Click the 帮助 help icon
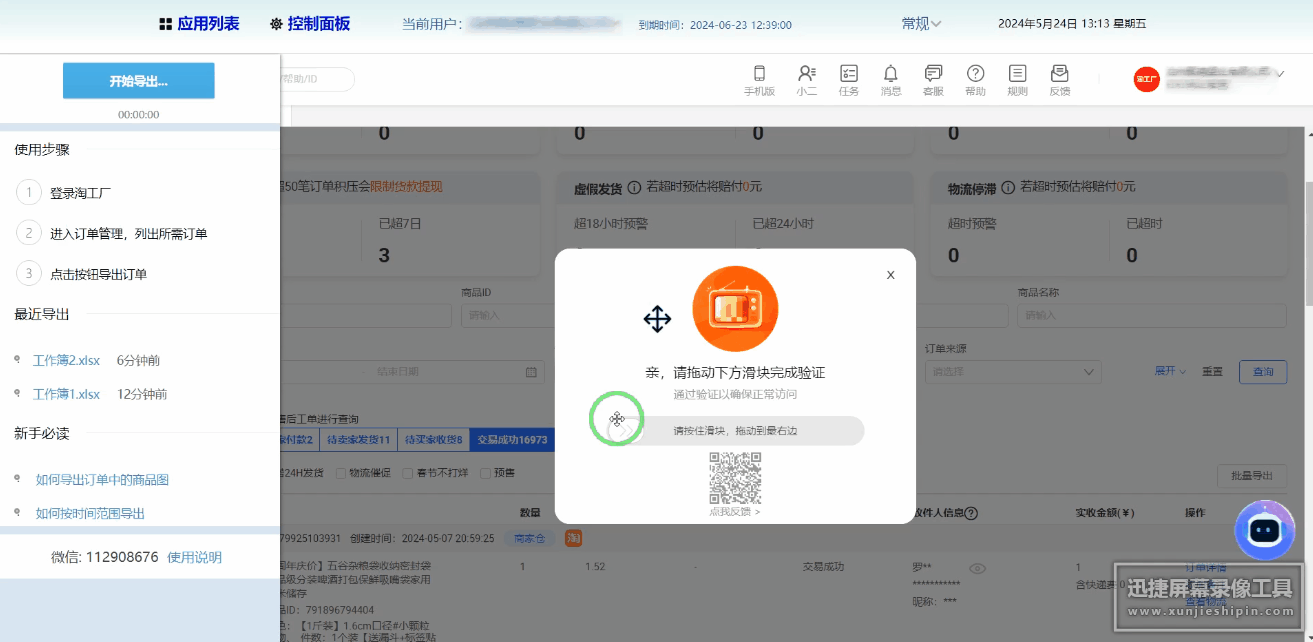The width and height of the screenshot is (1313, 642). (x=976, y=79)
